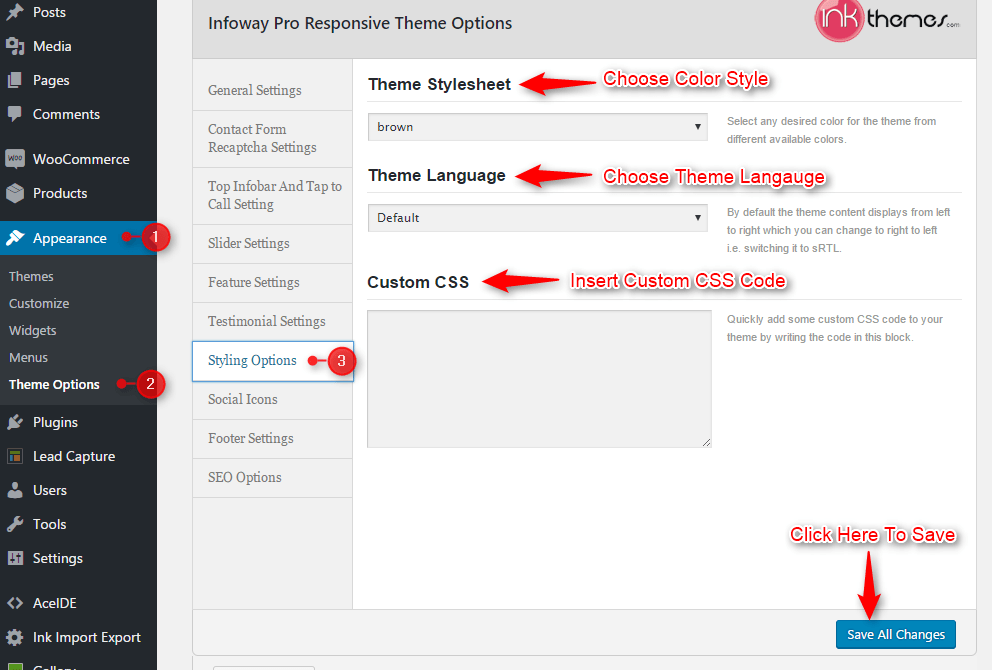Click Infoway Pro Responsive Theme Options title
This screenshot has height=670, width=992.
[x=360, y=23]
